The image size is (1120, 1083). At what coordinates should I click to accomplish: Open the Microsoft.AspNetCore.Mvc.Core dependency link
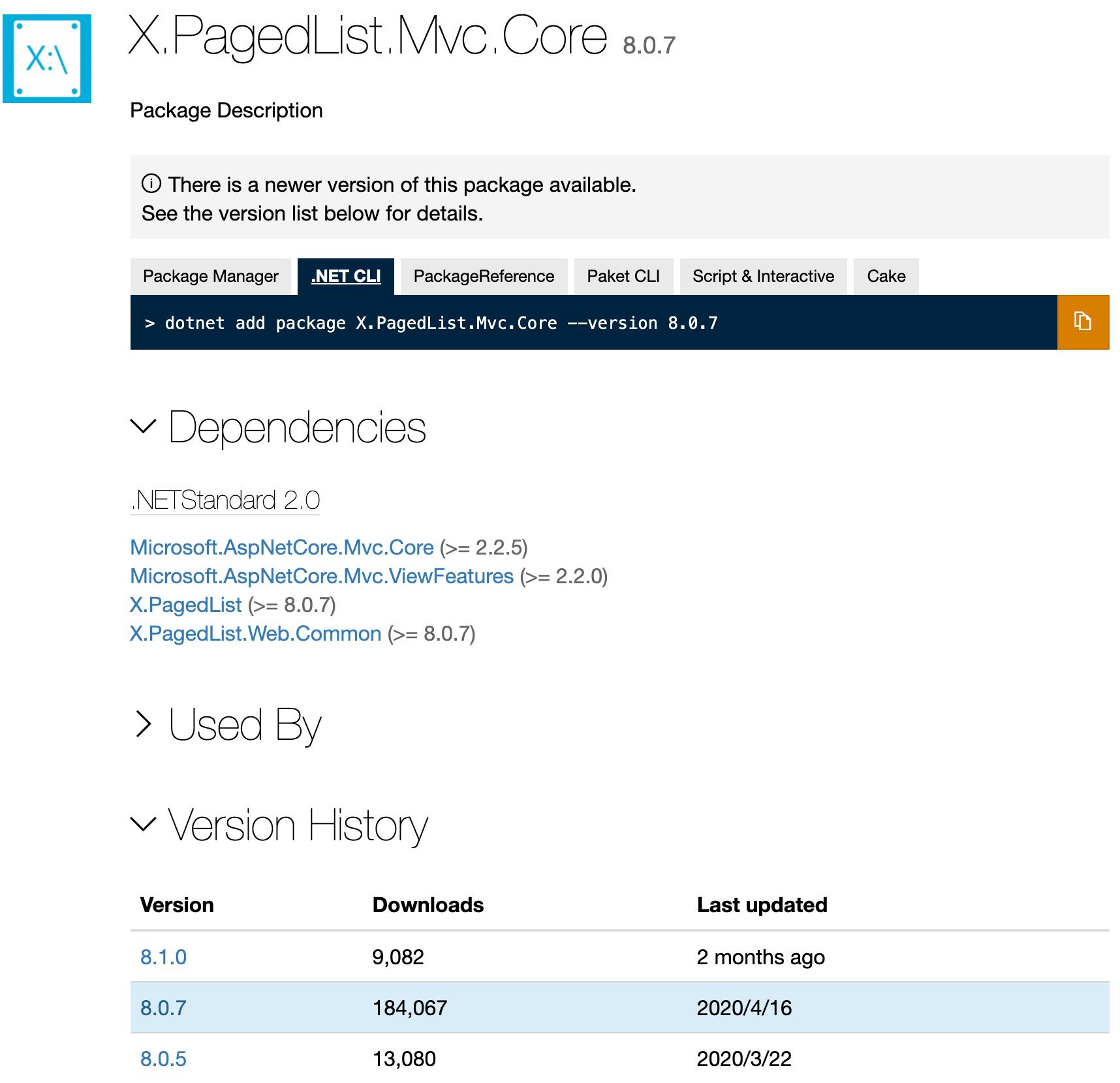(x=282, y=547)
